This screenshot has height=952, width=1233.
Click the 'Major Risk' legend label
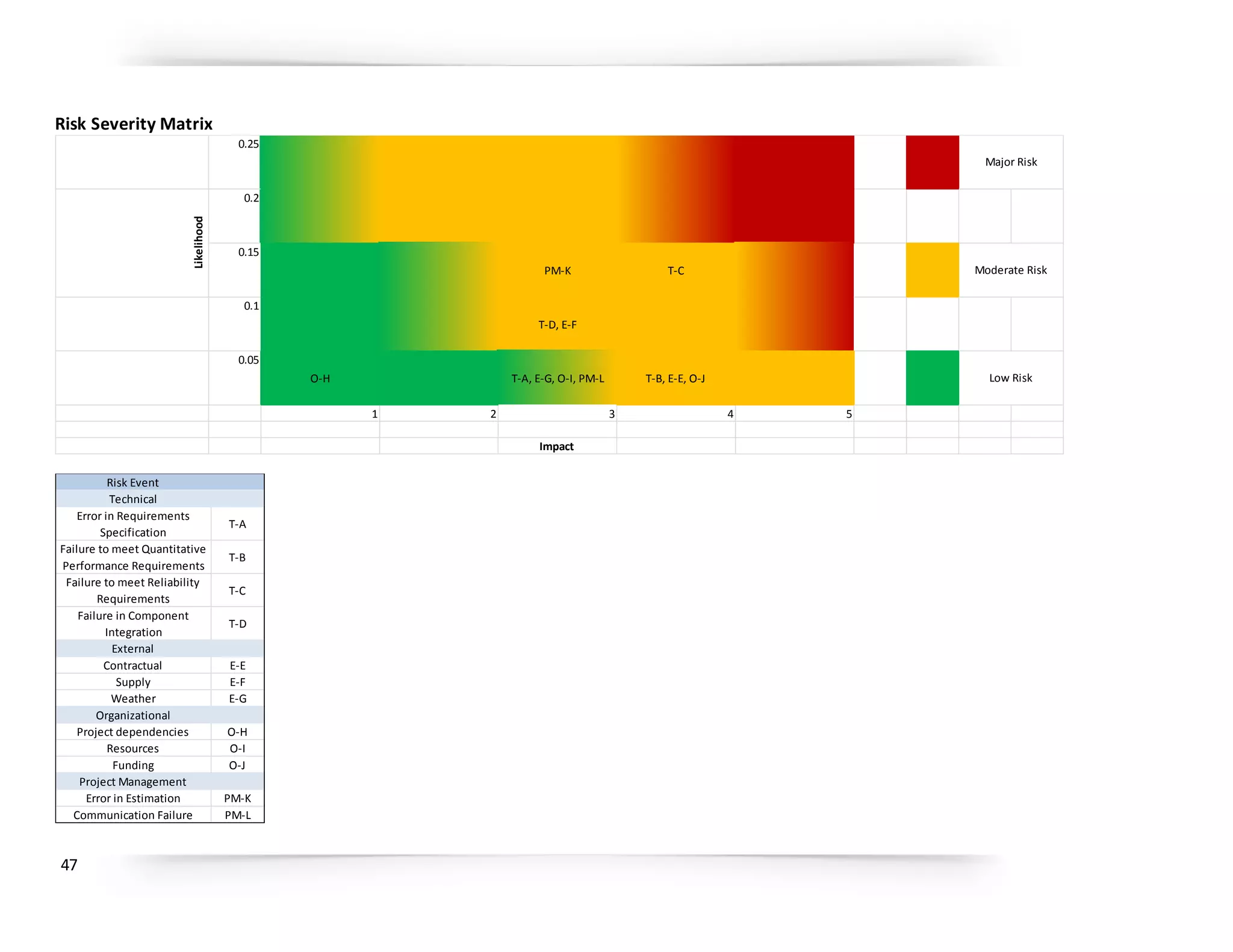click(x=1011, y=162)
